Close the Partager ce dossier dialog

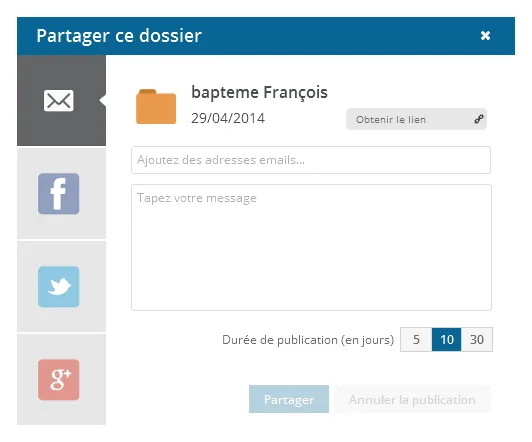[485, 35]
